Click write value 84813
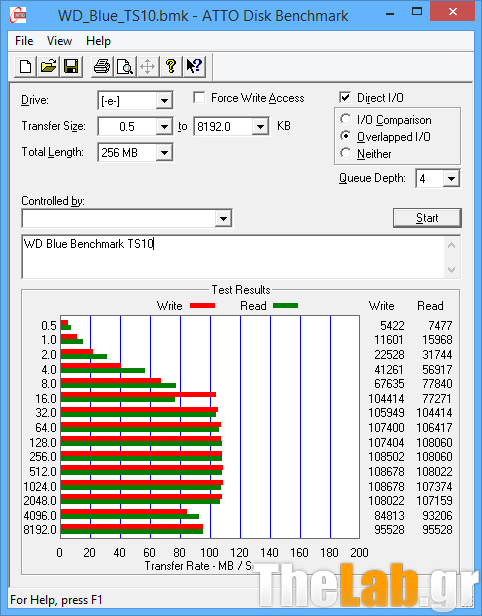The height and width of the screenshot is (616, 482). tap(389, 515)
